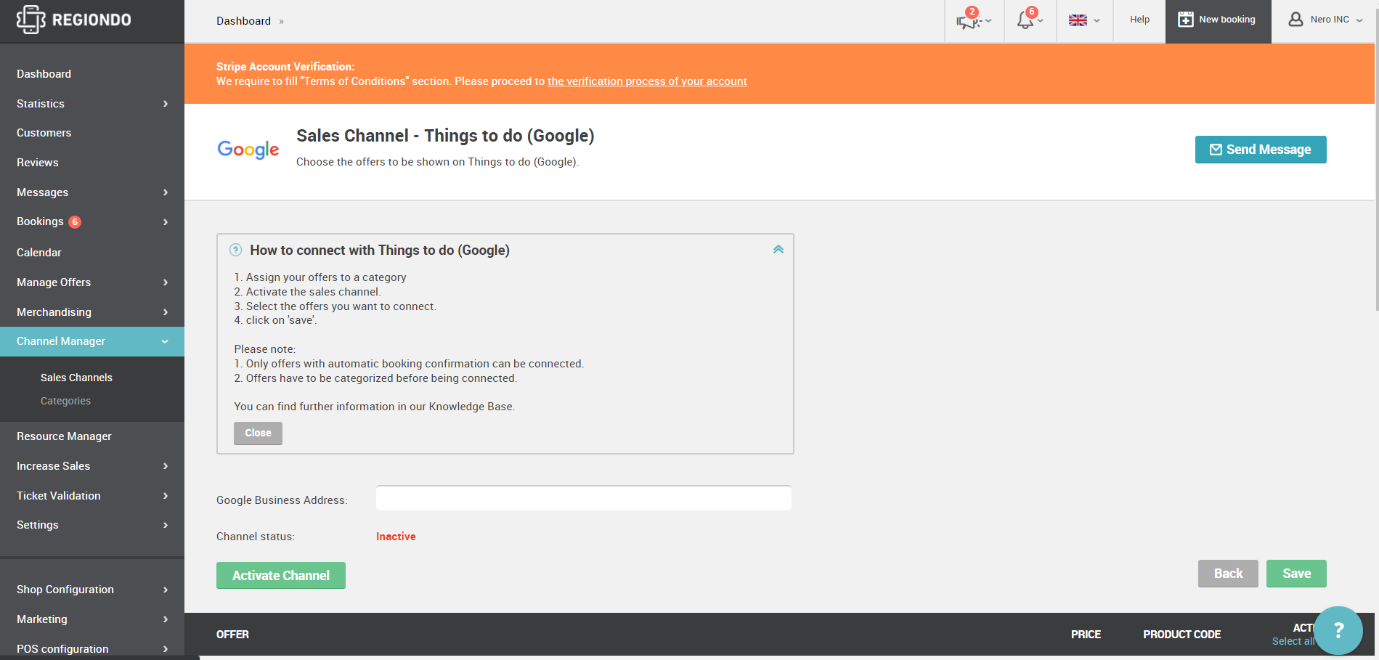1379x660 pixels.
Task: Click the Regiondo logo
Action: (74, 20)
